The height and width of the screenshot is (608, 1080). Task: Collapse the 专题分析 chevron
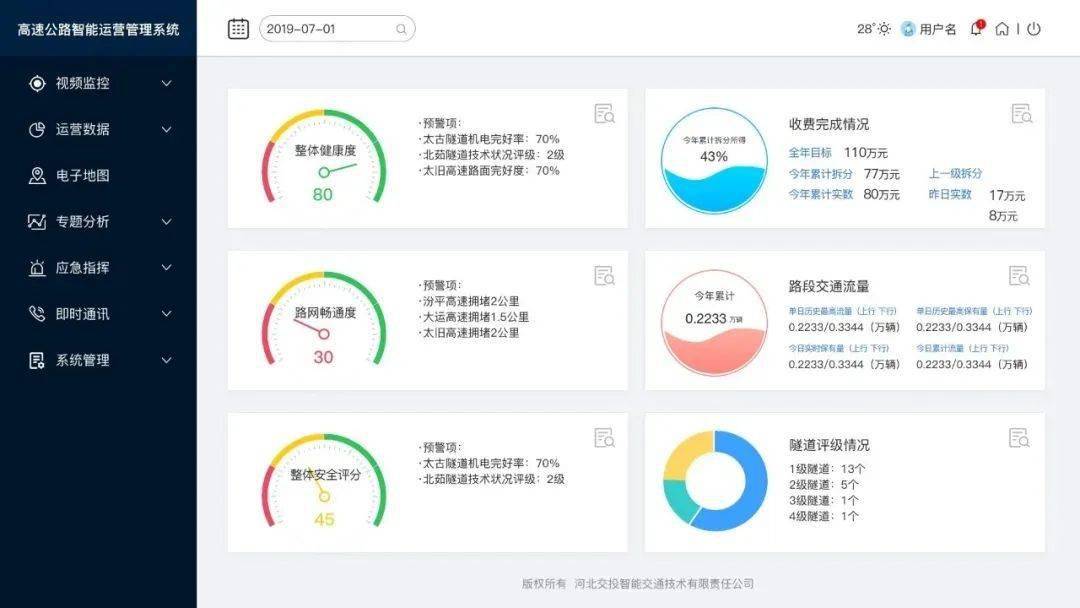(x=166, y=222)
